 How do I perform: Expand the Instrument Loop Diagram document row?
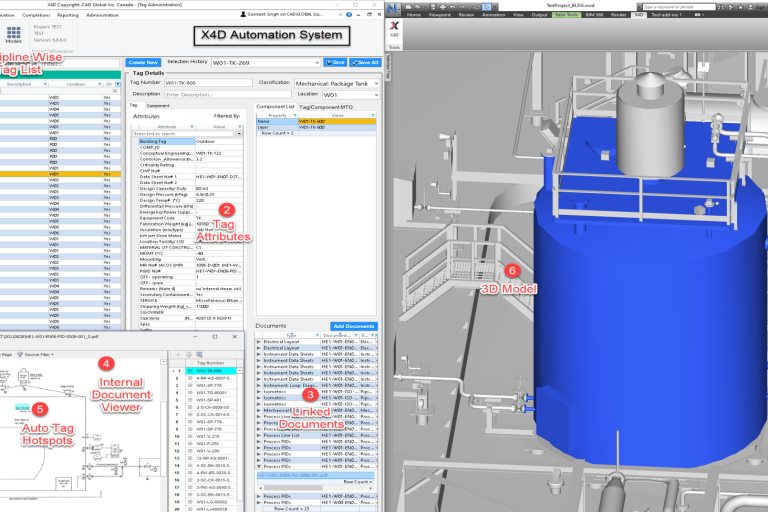[259, 385]
